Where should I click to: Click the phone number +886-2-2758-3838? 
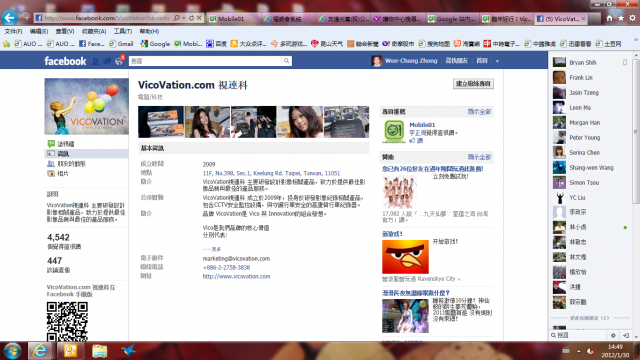[x=226, y=267]
